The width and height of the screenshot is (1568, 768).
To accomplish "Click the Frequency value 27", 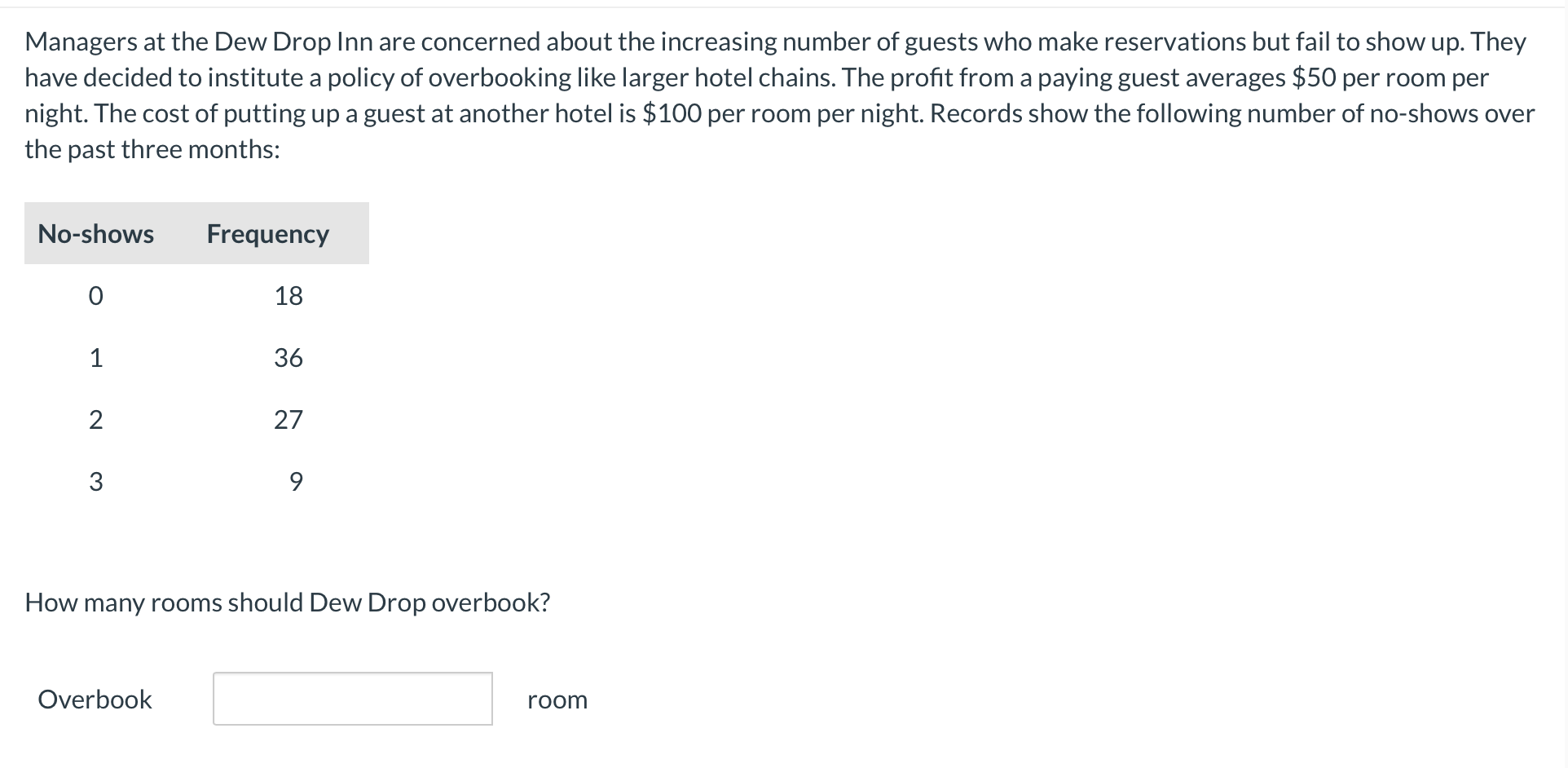I will pyautogui.click(x=288, y=420).
